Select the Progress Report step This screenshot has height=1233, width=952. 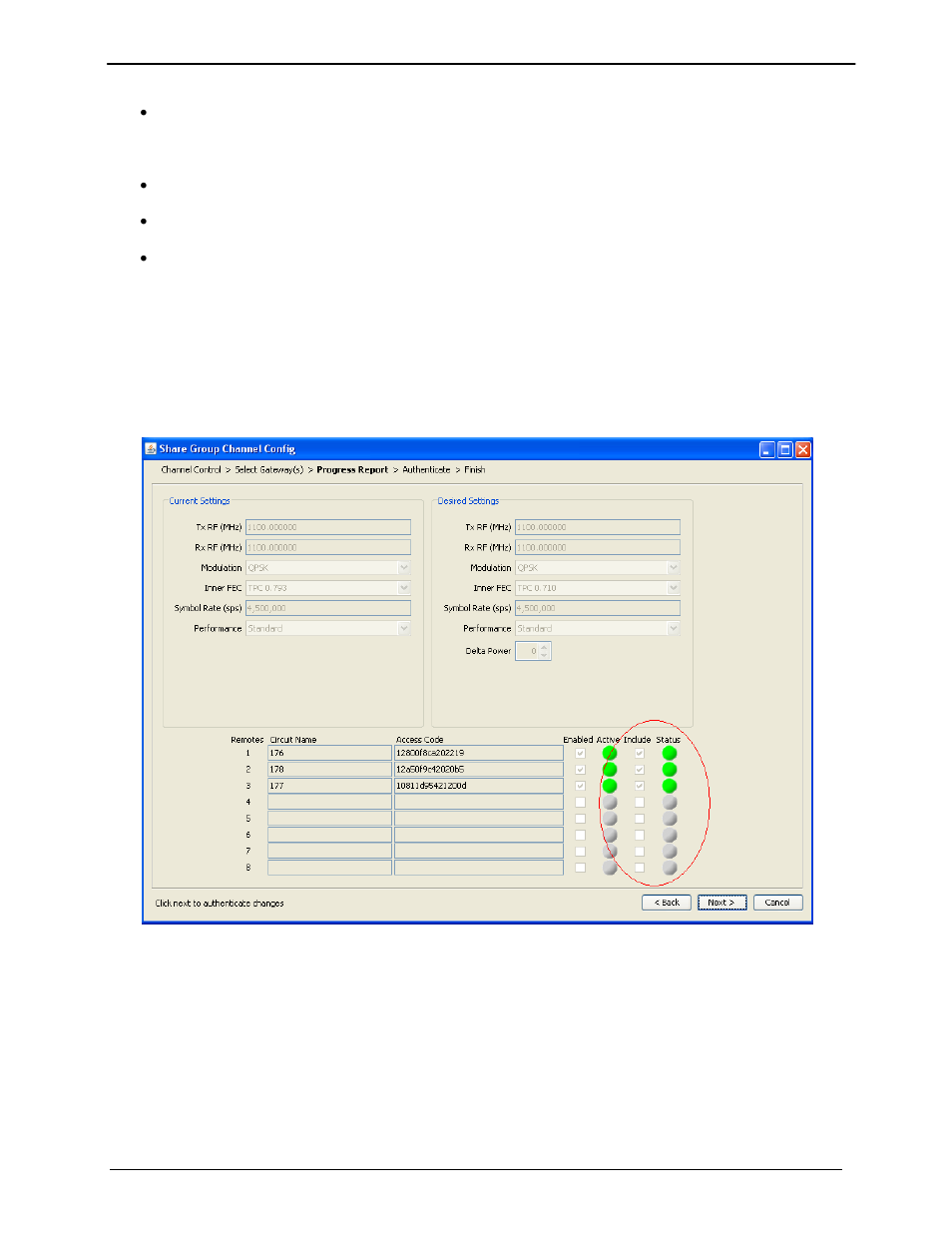352,470
